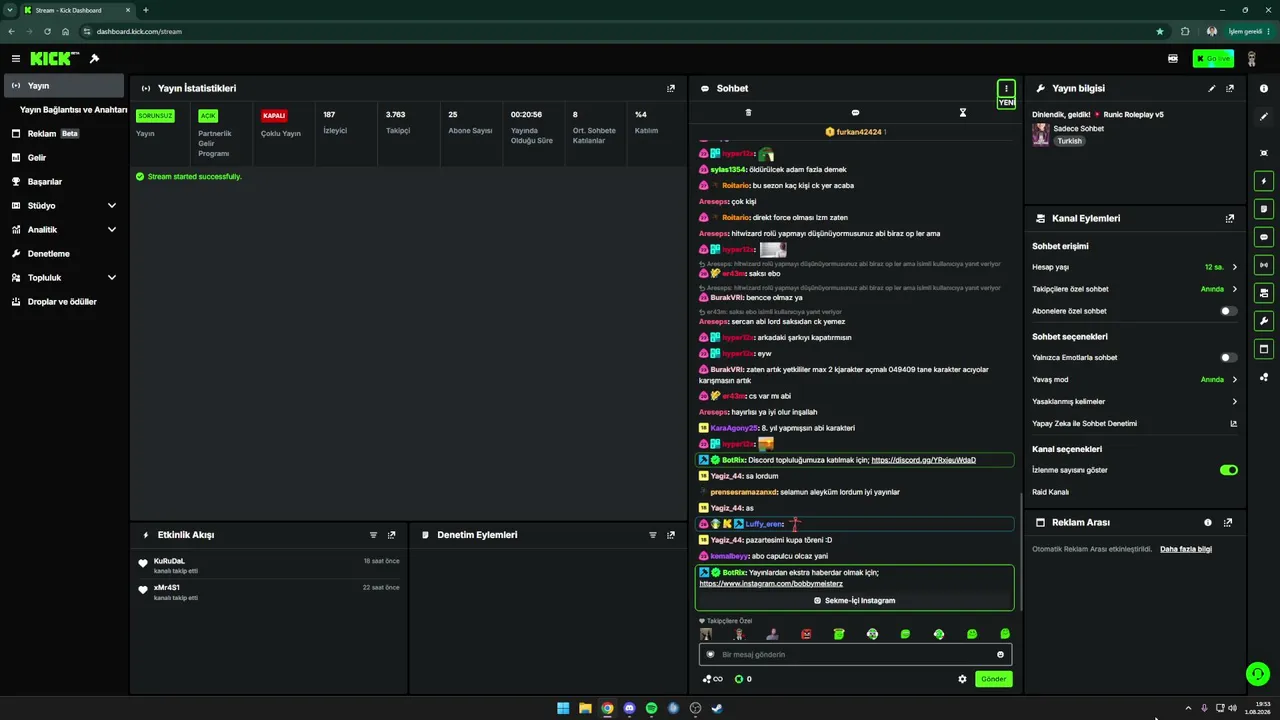Filter the Etkinlik Akışı list
The height and width of the screenshot is (720, 1280).
(x=374, y=535)
